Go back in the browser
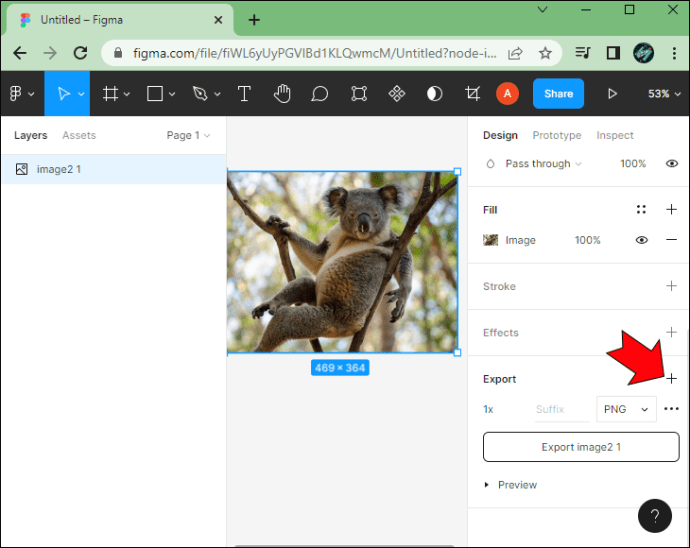 (20, 53)
